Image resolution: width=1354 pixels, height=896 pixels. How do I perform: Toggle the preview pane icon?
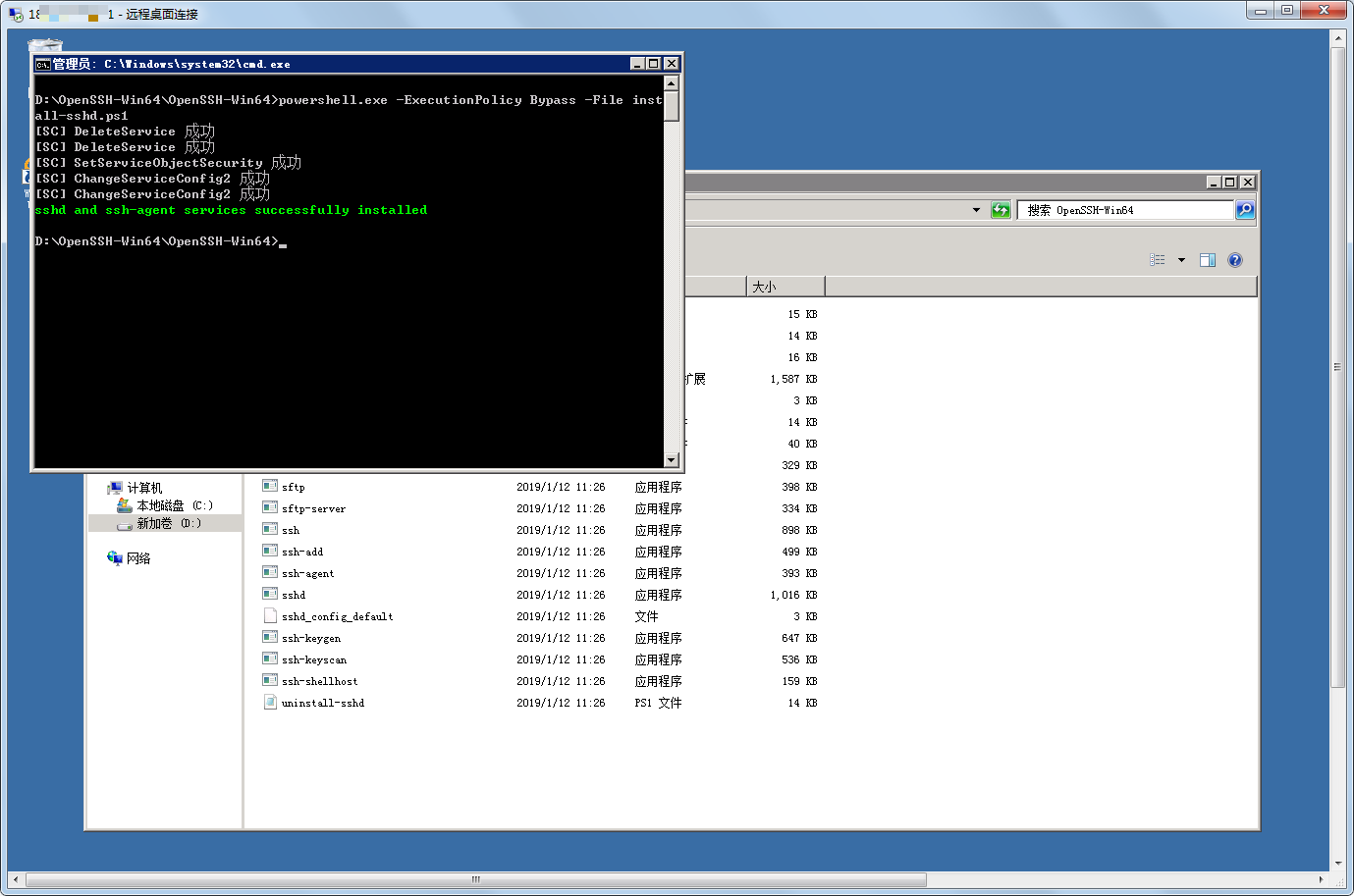click(1208, 260)
